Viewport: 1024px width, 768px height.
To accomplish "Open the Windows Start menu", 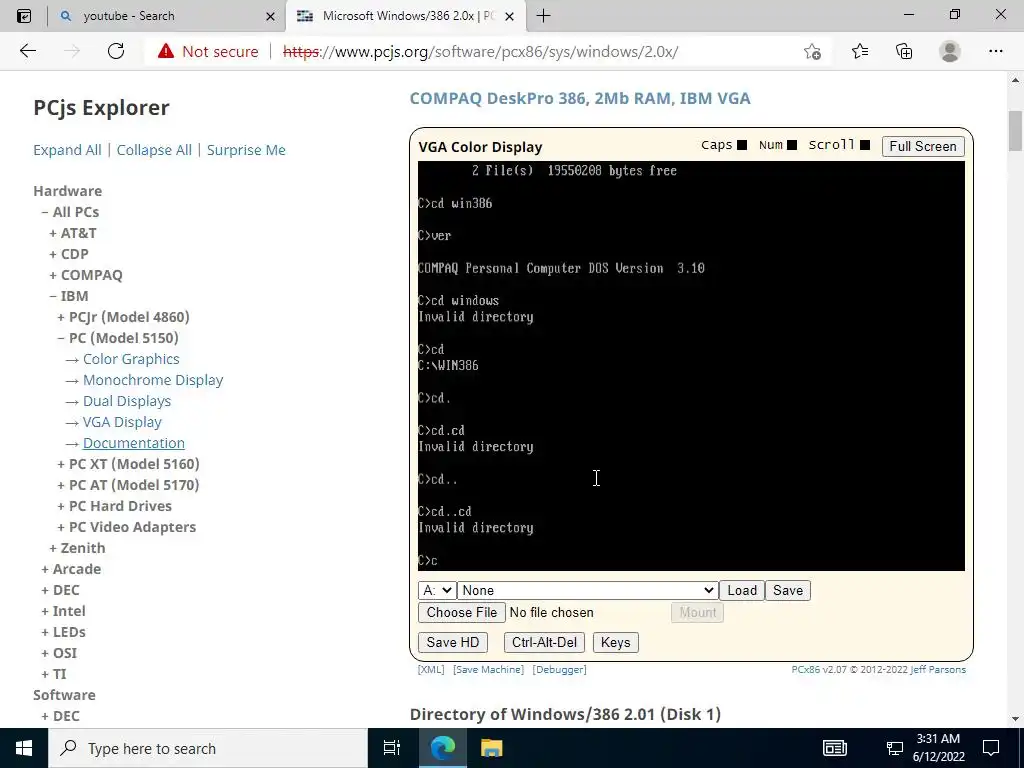I will click(x=24, y=748).
